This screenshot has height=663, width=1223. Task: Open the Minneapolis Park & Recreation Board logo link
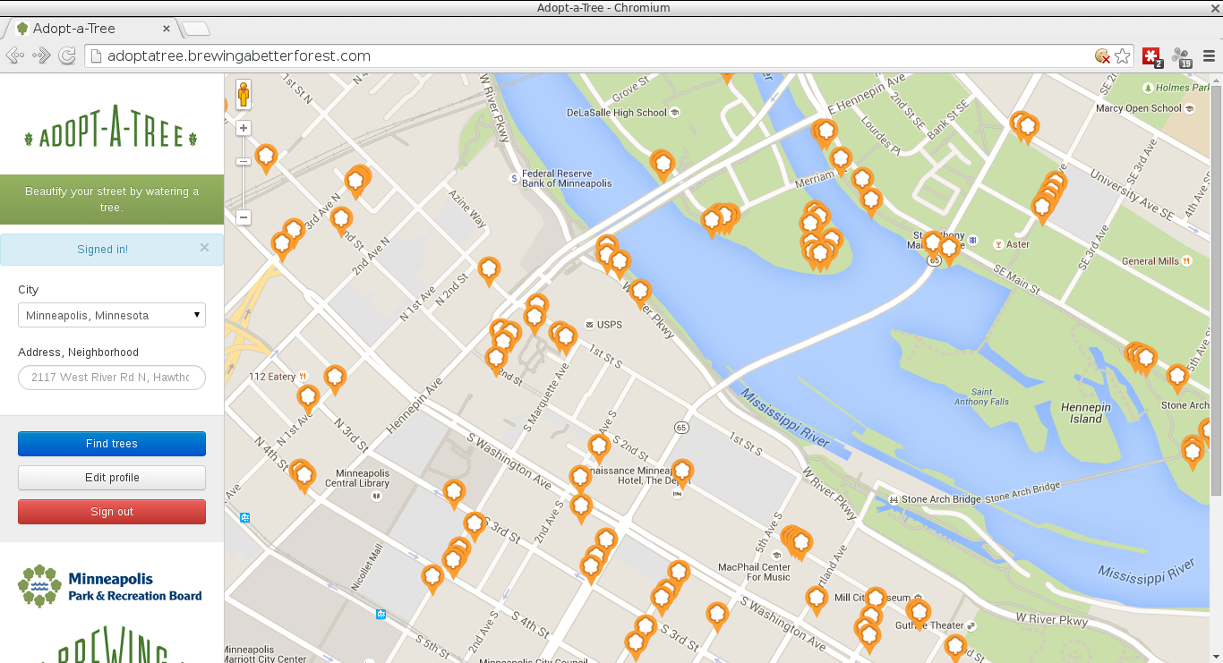coord(110,586)
